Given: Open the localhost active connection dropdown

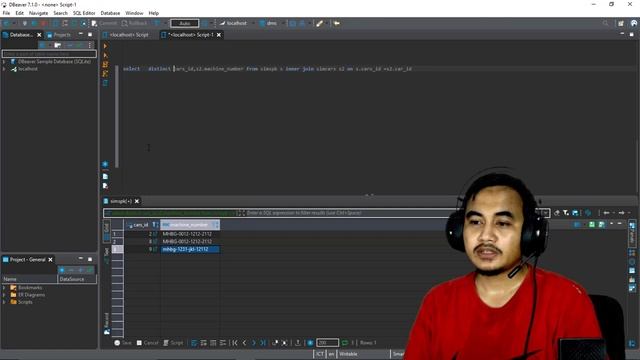Looking at the screenshot, I should pyautogui.click(x=236, y=23).
